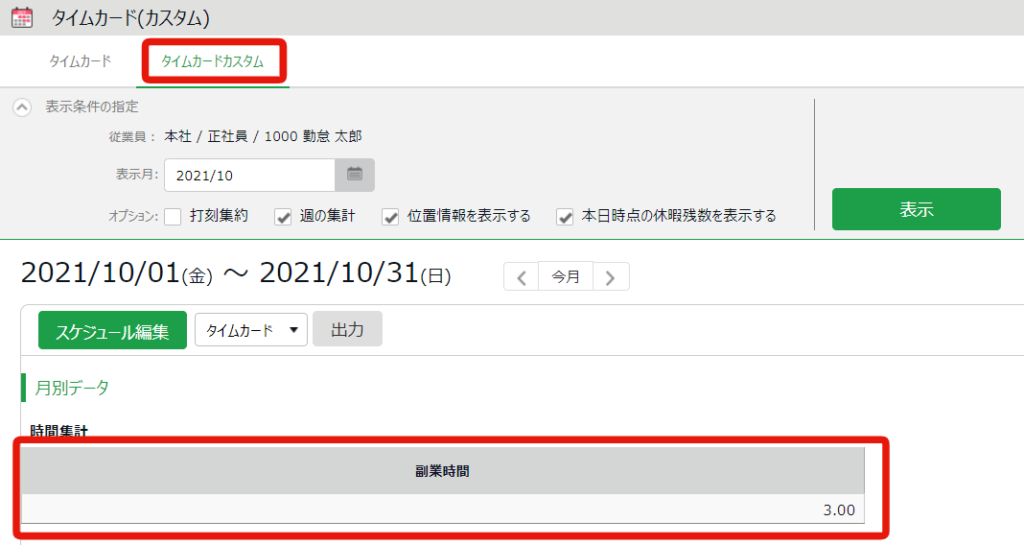Jump to 今月 in the navigator
Screen dimensions: 1024x545
click(566, 277)
